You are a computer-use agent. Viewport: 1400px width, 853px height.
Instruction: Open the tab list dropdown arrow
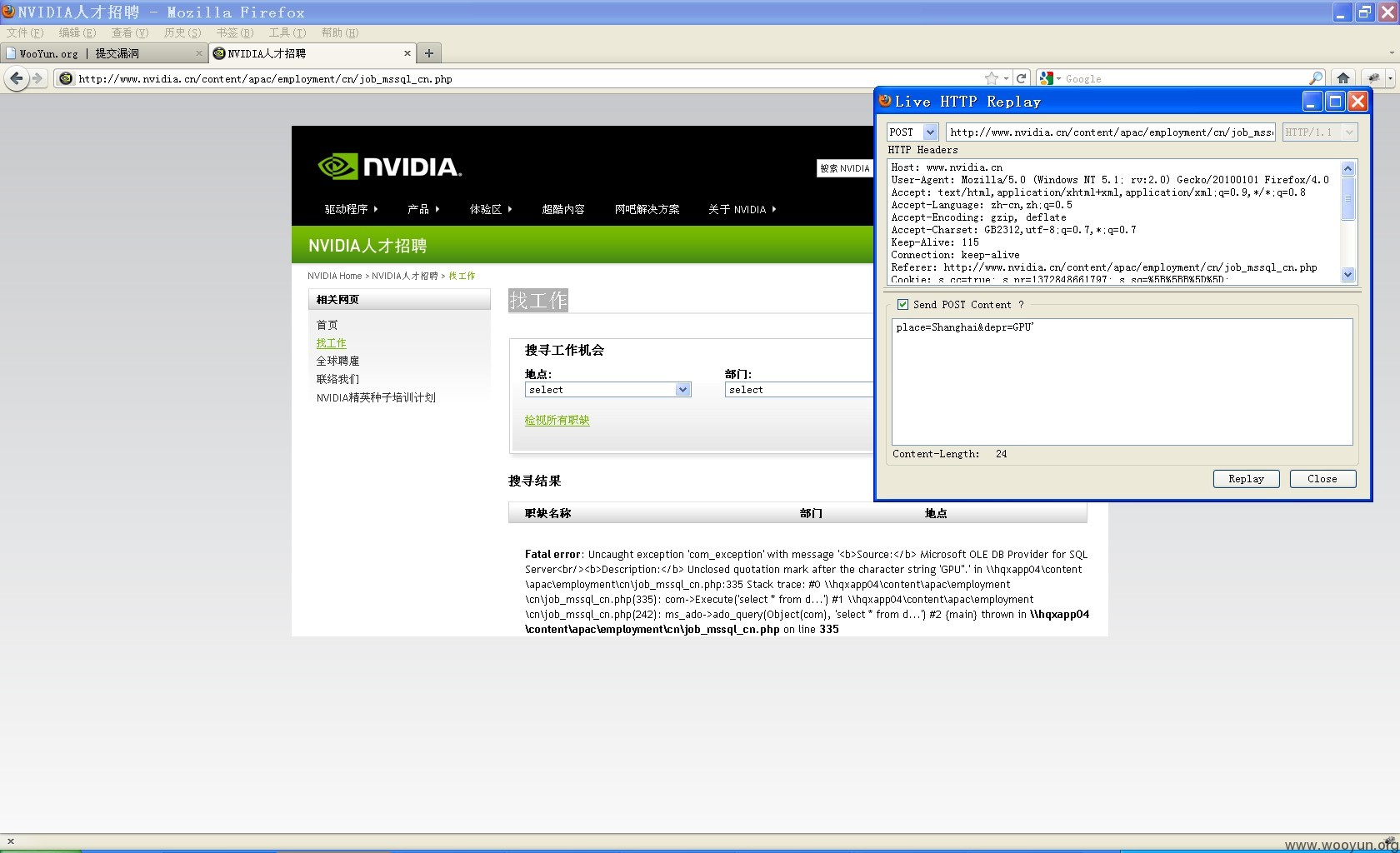(x=1391, y=53)
